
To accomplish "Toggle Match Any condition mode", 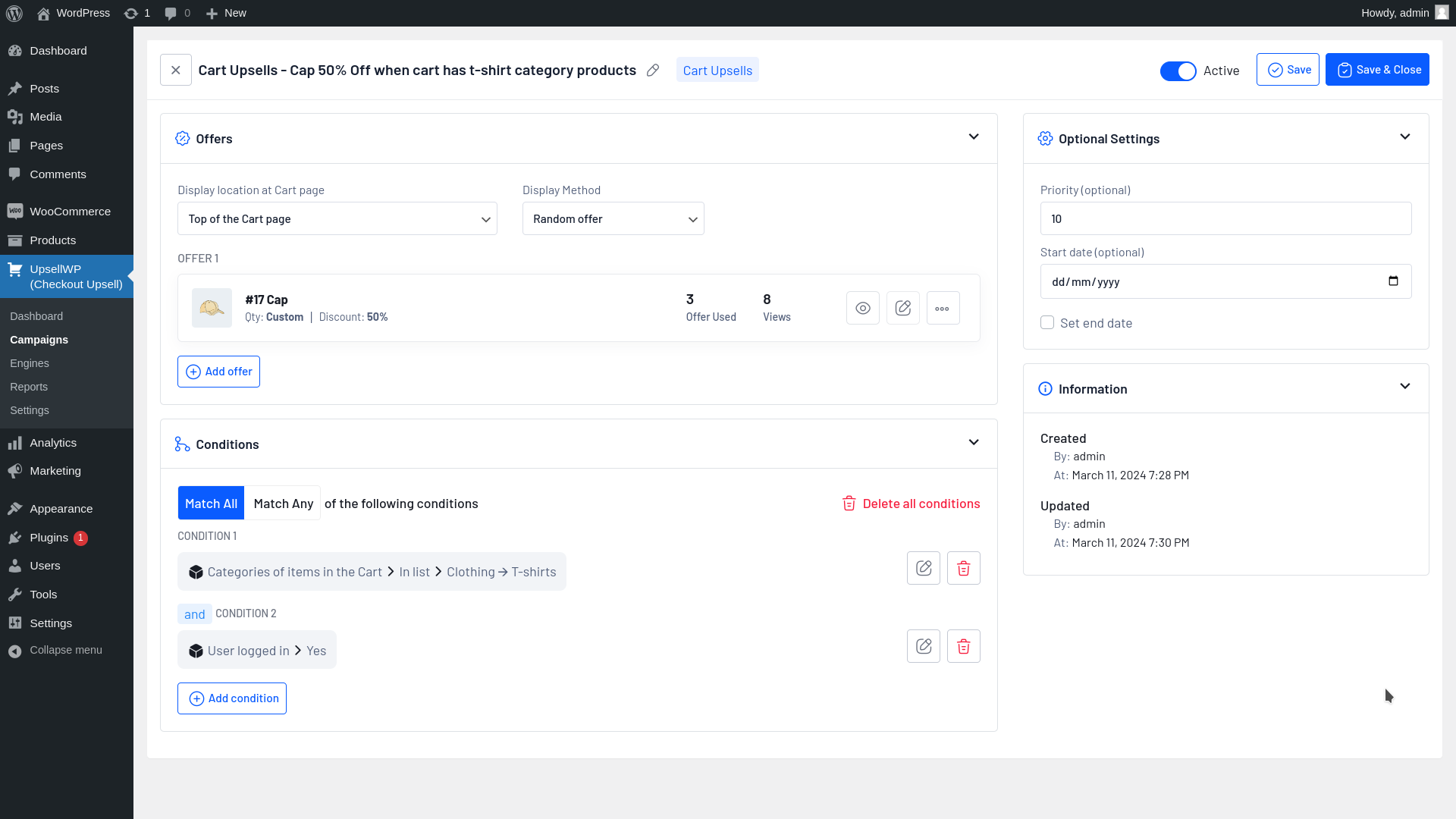I will (x=283, y=503).
